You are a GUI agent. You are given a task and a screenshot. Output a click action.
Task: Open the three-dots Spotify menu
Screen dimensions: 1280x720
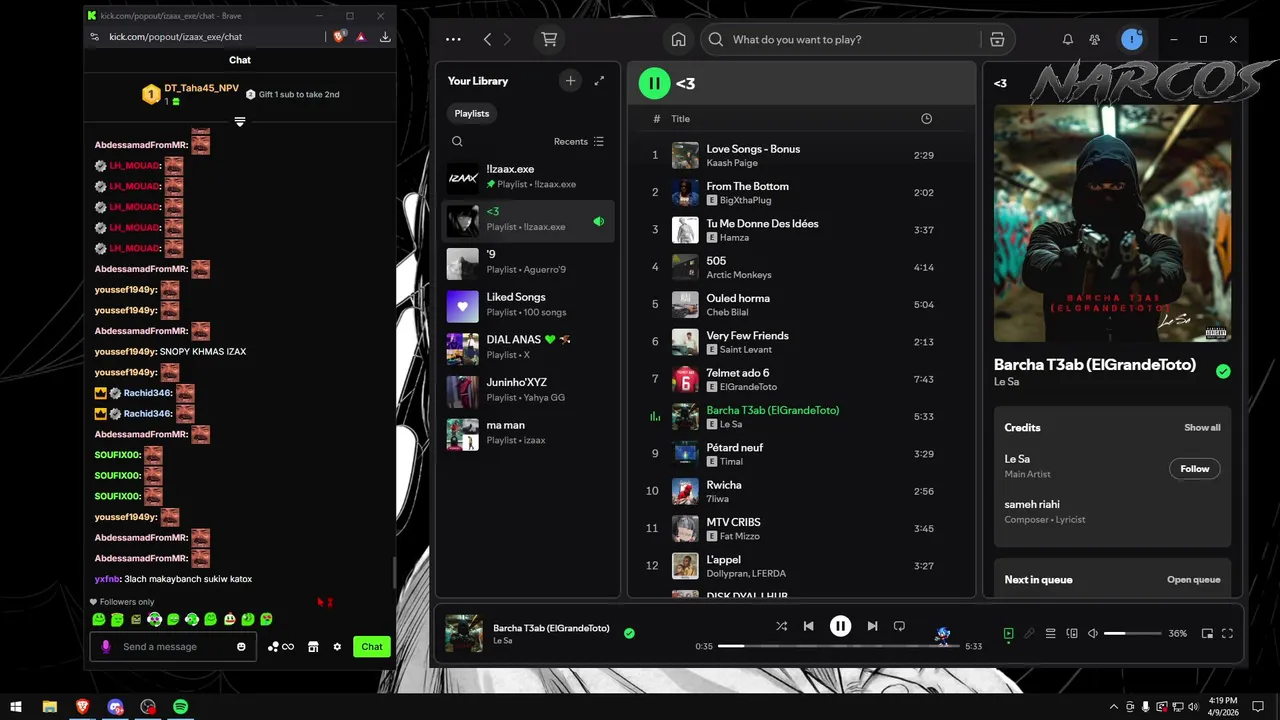pos(453,39)
